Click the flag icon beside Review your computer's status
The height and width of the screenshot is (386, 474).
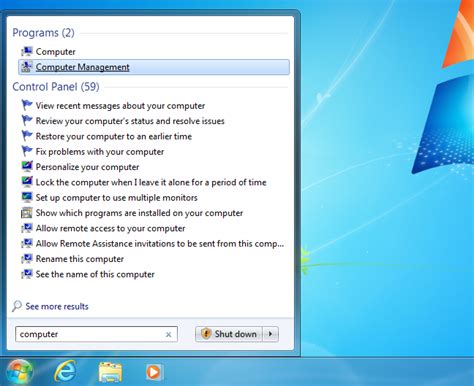coord(27,121)
